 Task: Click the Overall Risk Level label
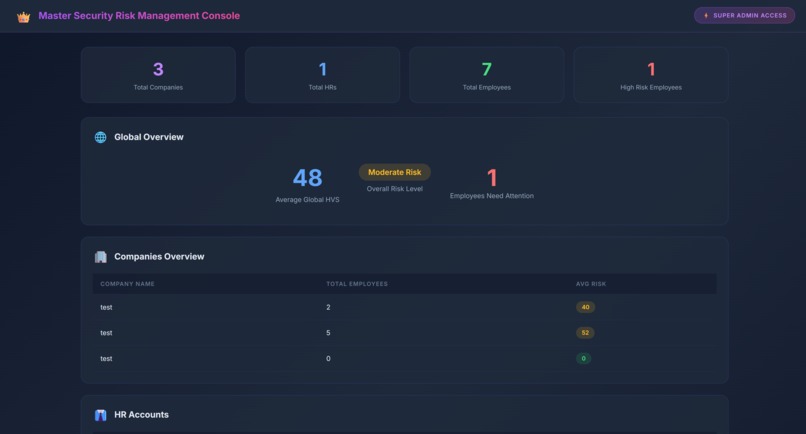pyautogui.click(x=394, y=189)
